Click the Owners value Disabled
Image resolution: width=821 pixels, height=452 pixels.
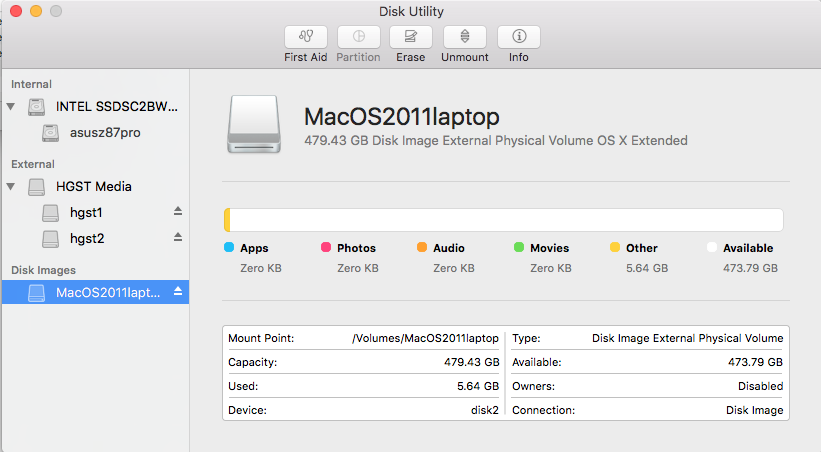[x=760, y=387]
